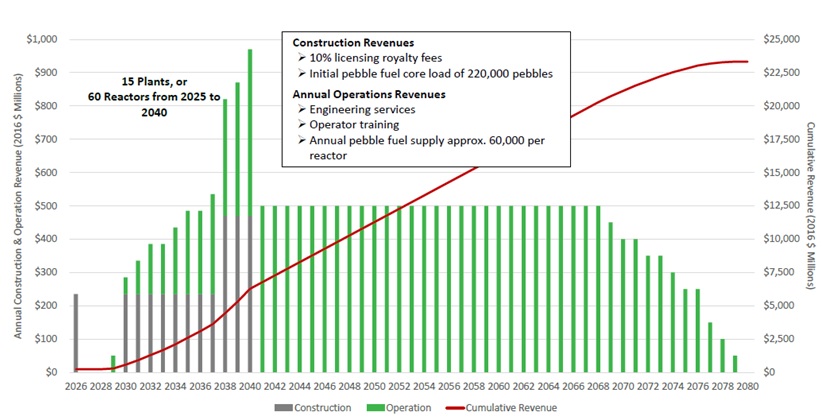
Task: Select the Annual Operations Revenues heading
Action: pos(368,93)
